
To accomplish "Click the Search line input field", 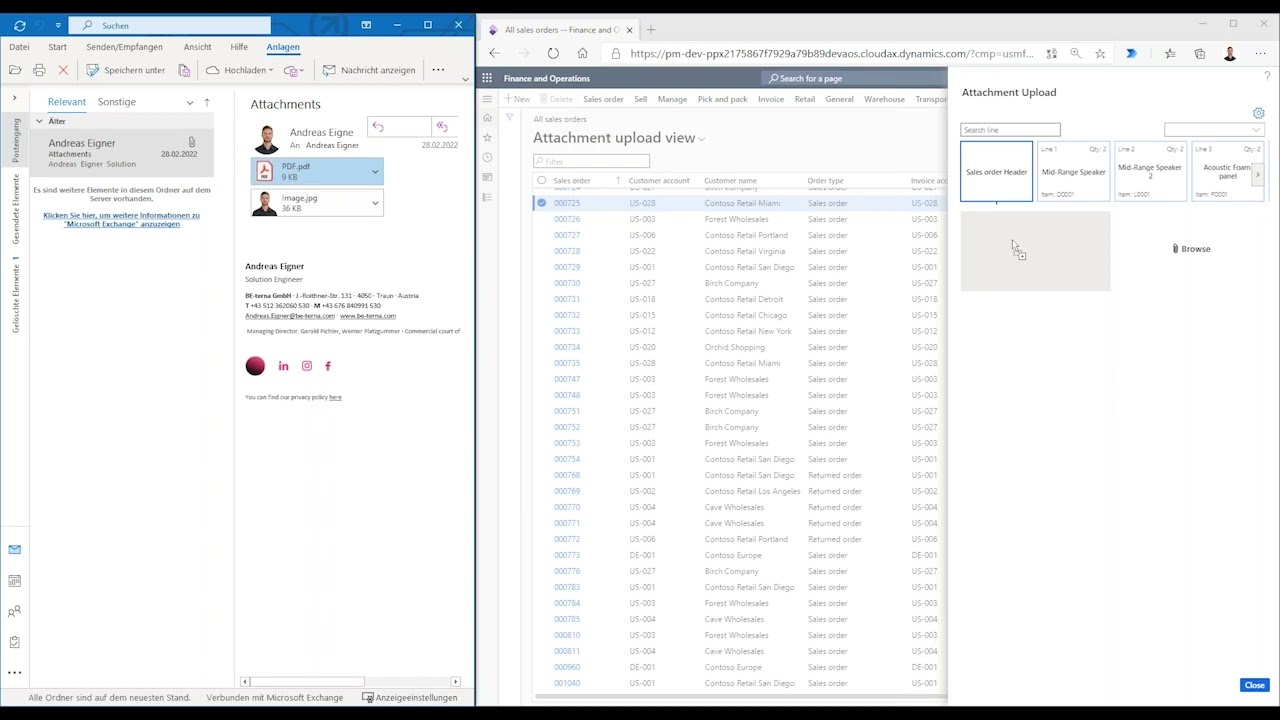I will coord(1010,130).
